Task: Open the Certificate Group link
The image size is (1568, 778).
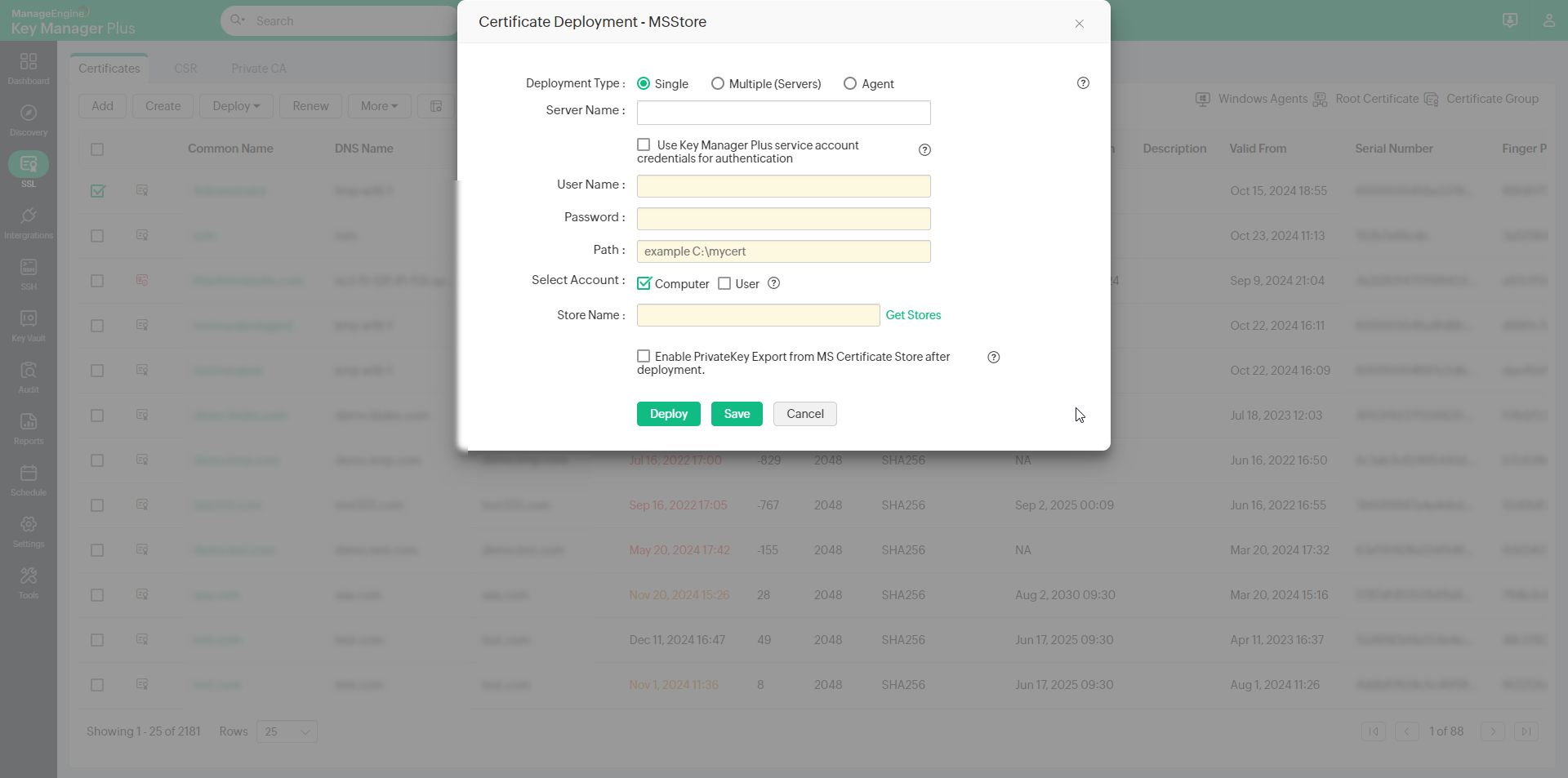Action: pos(1481,99)
